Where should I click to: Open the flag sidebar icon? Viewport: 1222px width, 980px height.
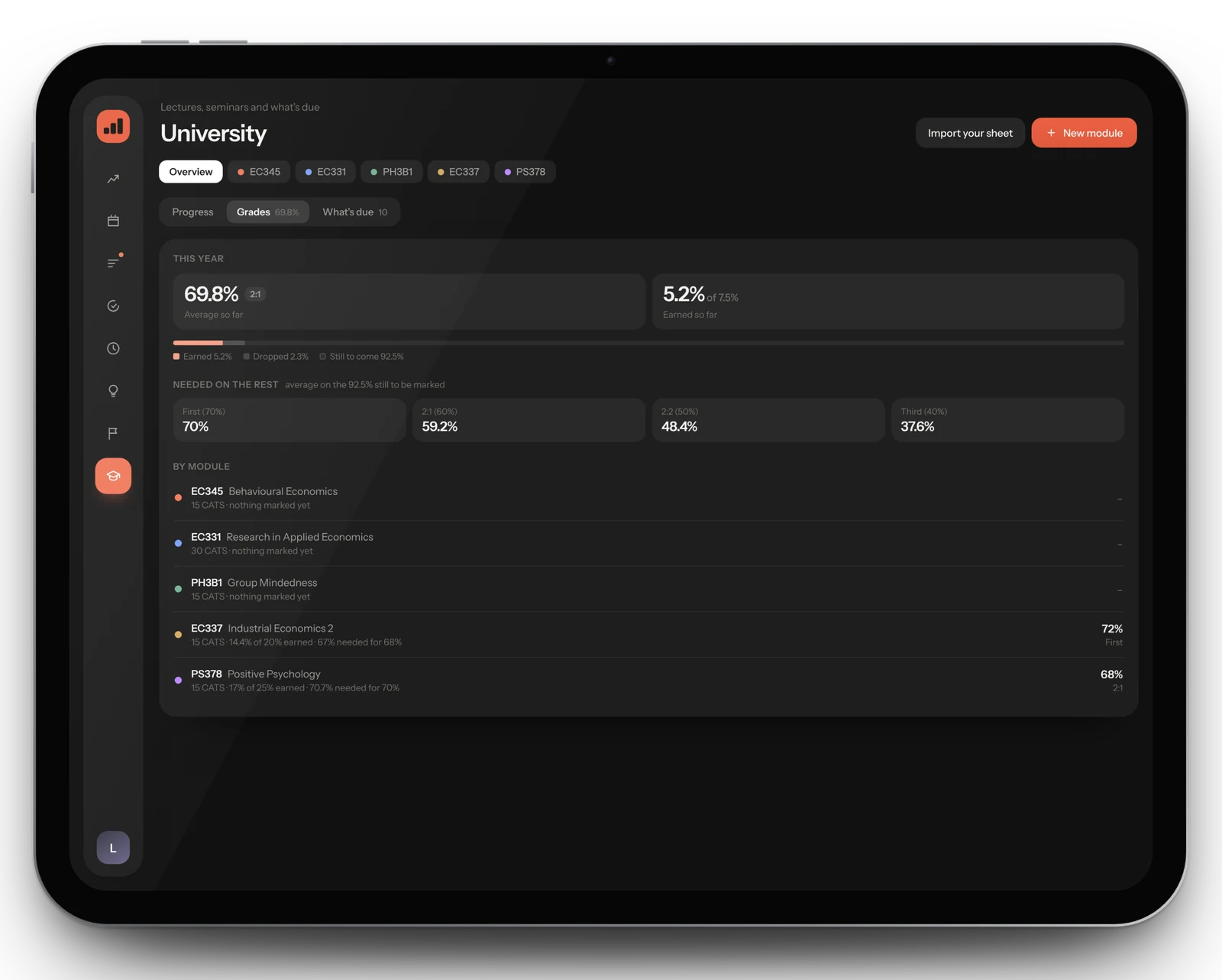pyautogui.click(x=113, y=433)
